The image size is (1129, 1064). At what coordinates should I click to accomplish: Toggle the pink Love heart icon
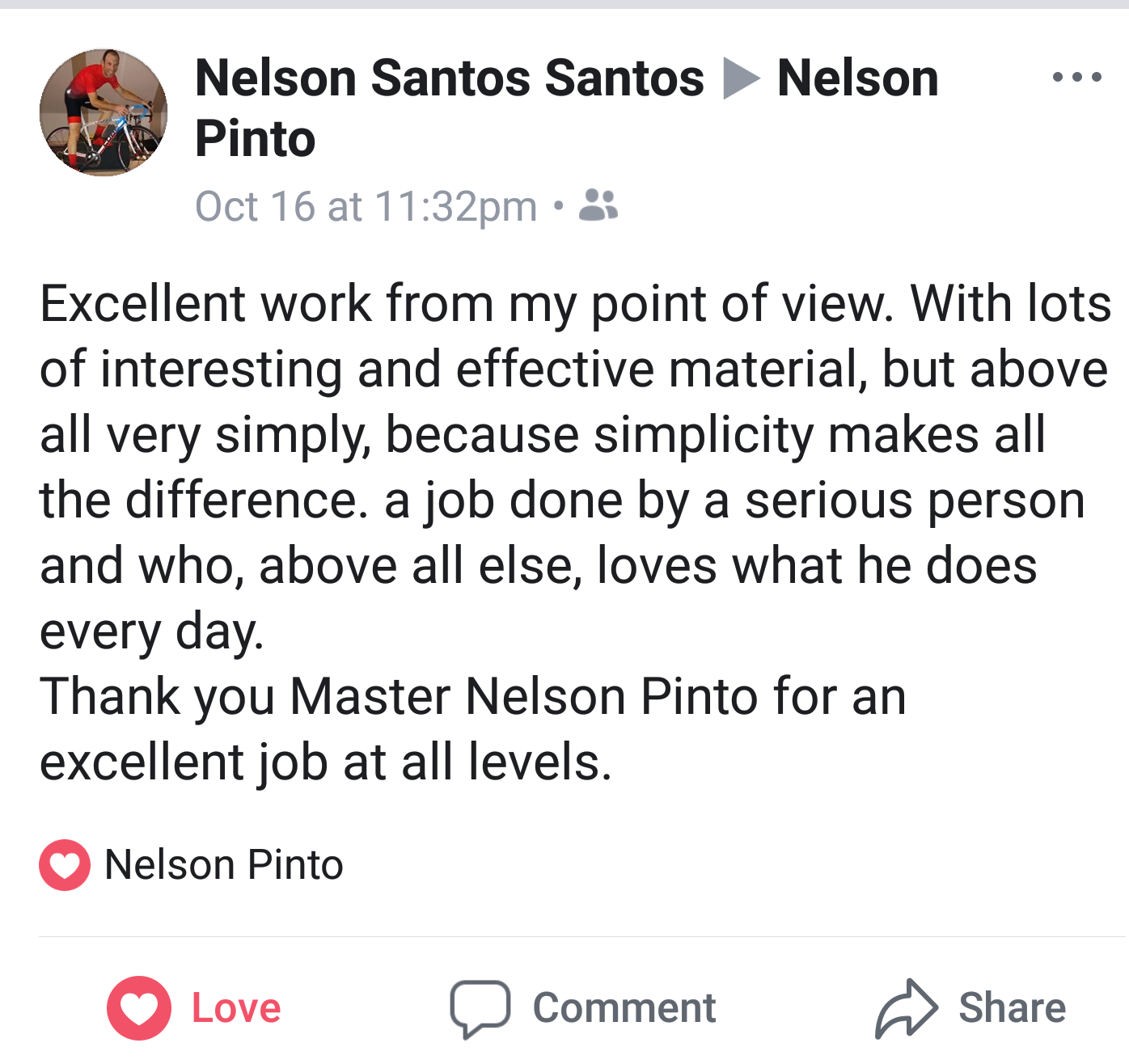[x=139, y=1008]
